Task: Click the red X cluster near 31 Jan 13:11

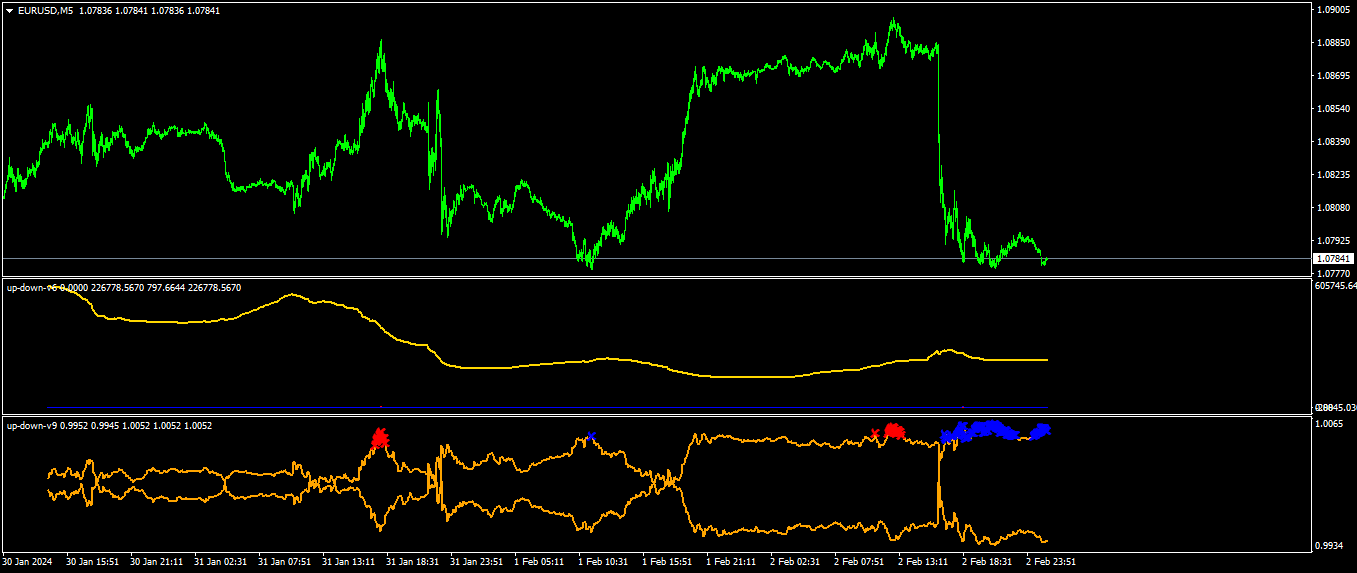Action: click(x=379, y=438)
